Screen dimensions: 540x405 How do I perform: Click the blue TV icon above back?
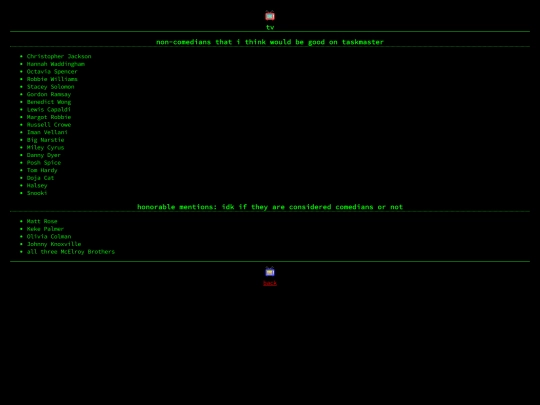(270, 271)
